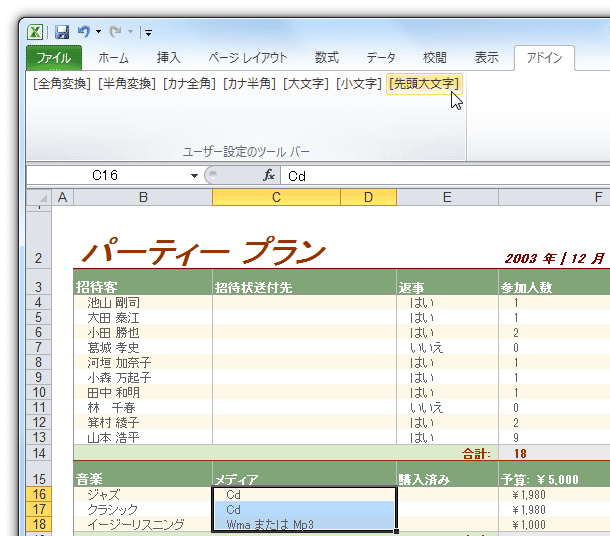Screen dimensions: 610x536
Task: Select the Cd cell in row 17
Action: 304,509
